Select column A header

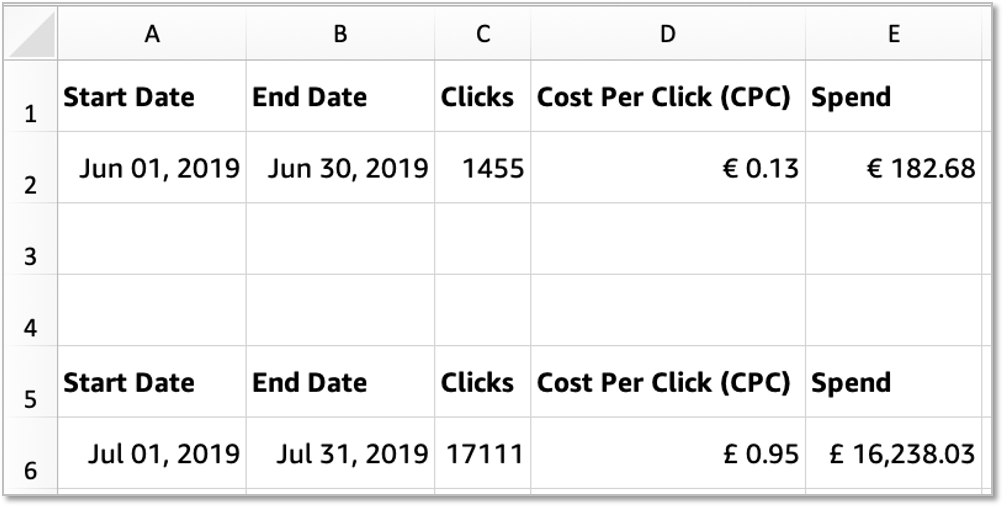pyautogui.click(x=151, y=34)
